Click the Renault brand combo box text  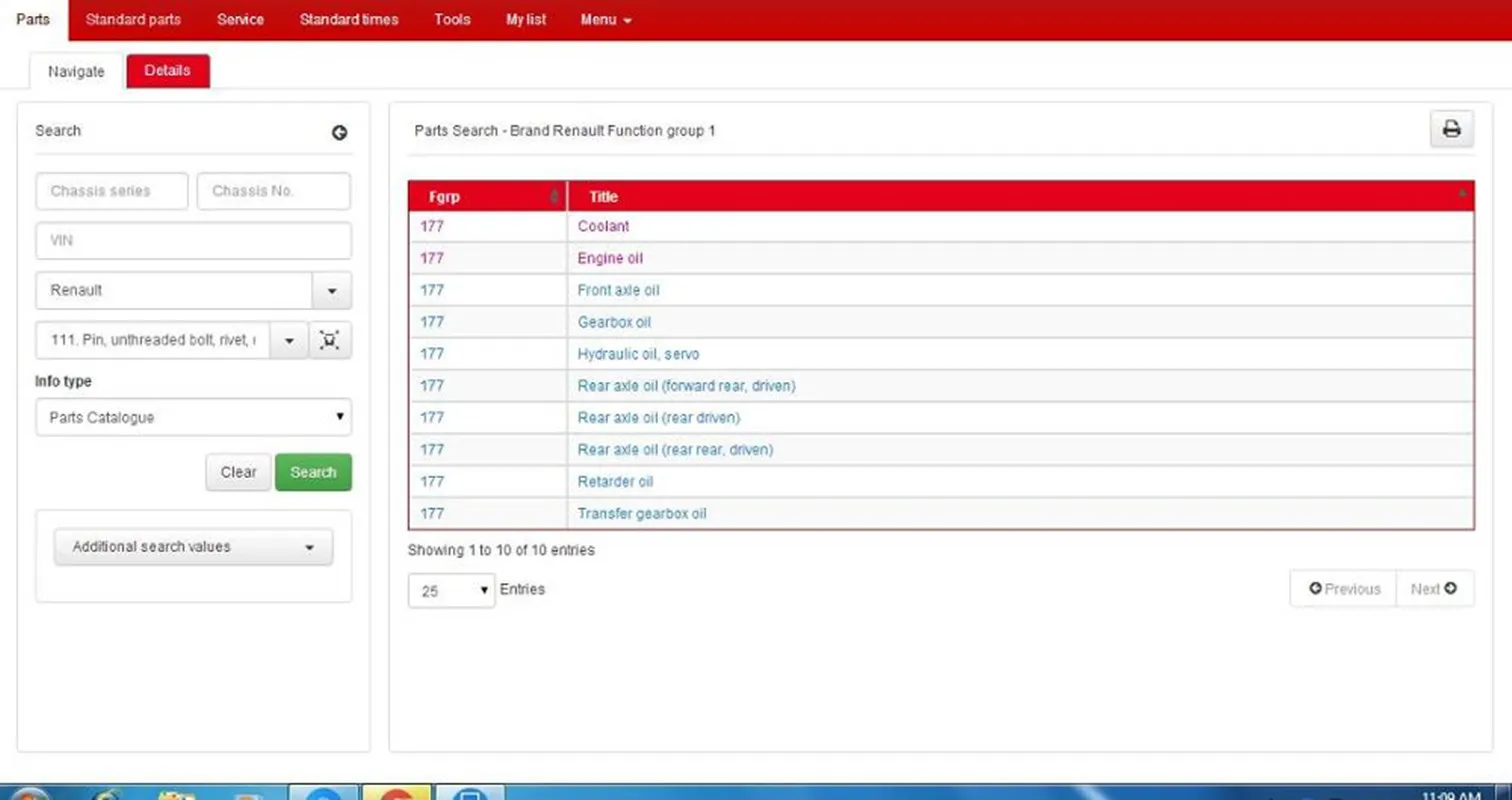point(174,291)
